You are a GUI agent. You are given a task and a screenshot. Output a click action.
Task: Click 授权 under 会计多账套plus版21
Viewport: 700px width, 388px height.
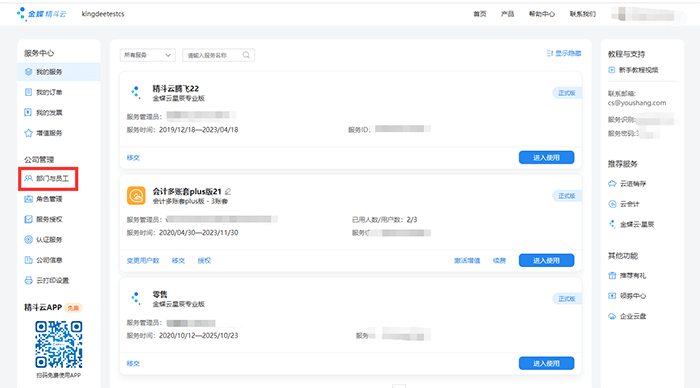[x=204, y=261]
